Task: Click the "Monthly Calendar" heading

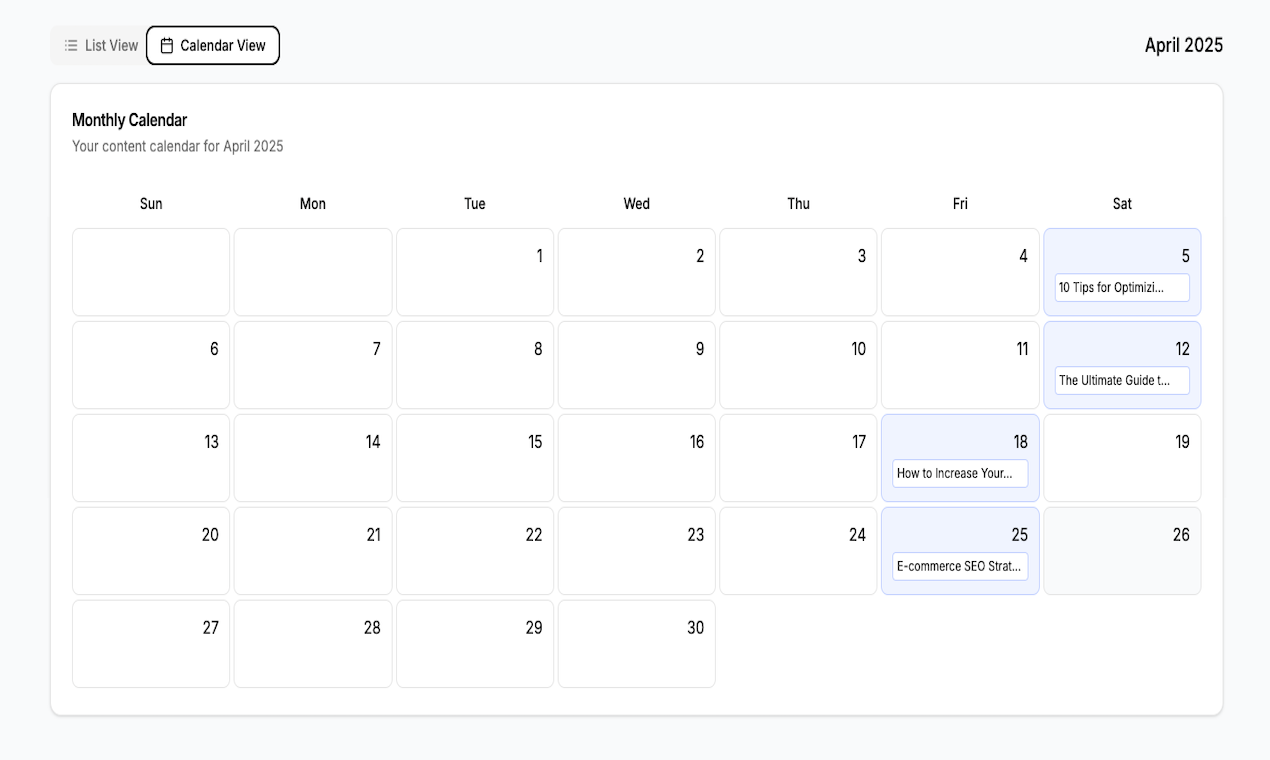Action: click(x=130, y=120)
